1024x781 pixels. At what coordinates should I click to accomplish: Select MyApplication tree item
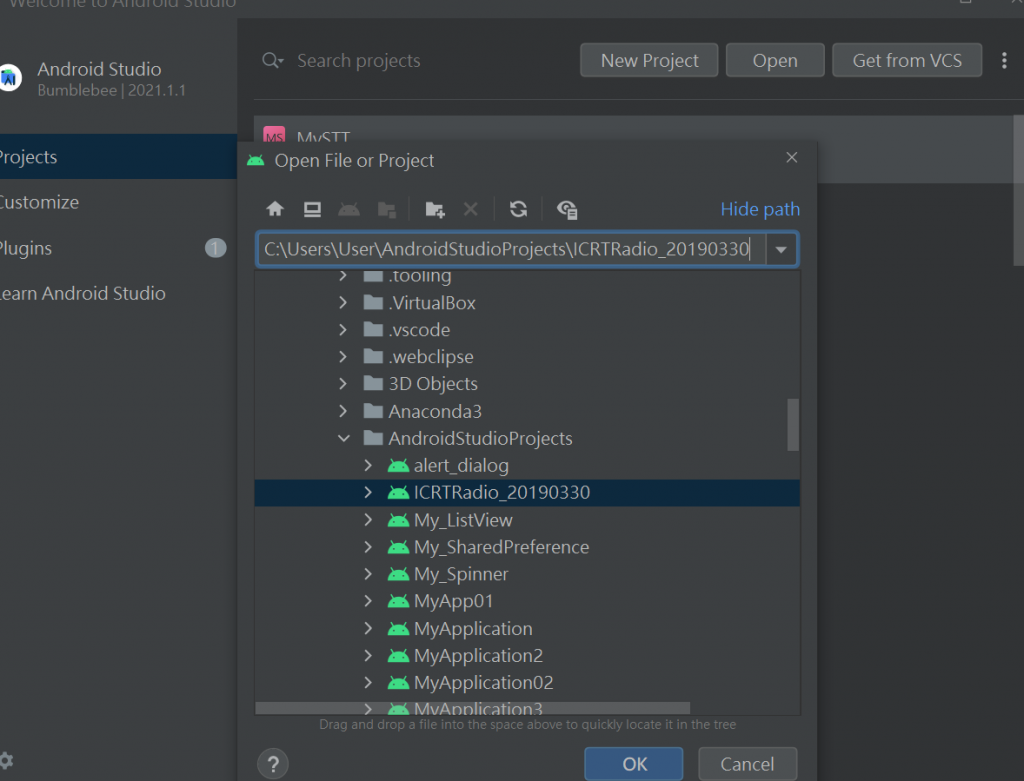pos(527,628)
